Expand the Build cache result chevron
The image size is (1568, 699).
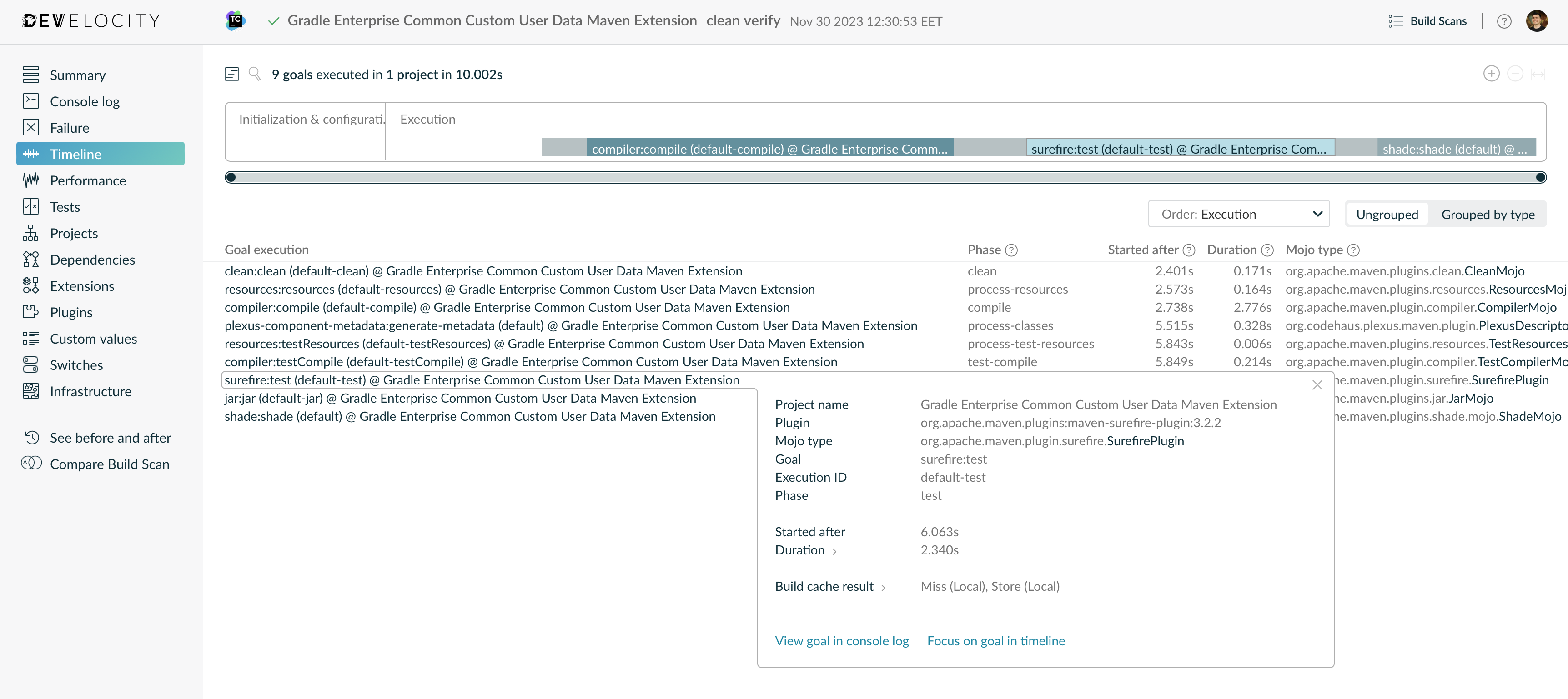883,588
